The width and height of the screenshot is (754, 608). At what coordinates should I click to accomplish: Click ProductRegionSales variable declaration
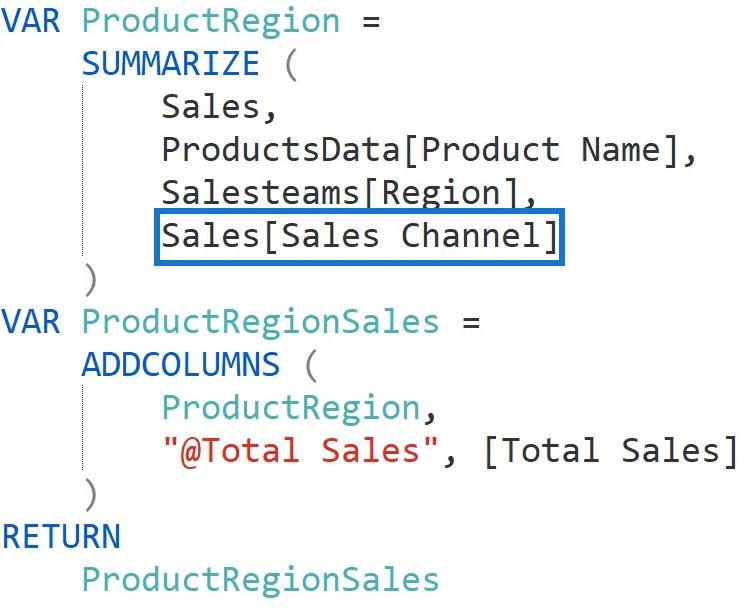coord(261,322)
